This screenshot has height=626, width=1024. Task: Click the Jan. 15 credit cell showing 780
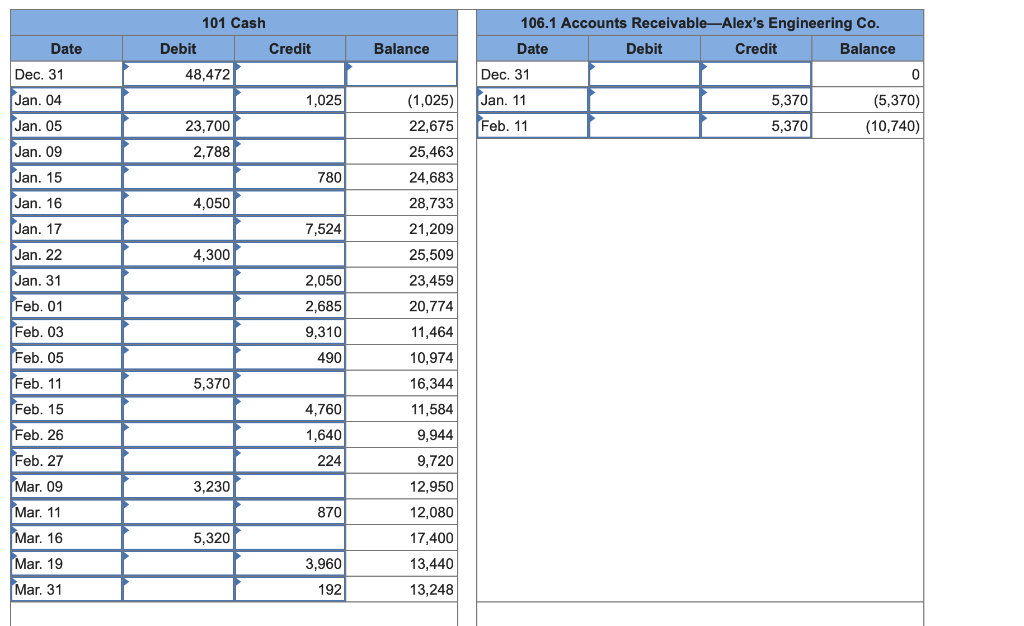tap(290, 178)
